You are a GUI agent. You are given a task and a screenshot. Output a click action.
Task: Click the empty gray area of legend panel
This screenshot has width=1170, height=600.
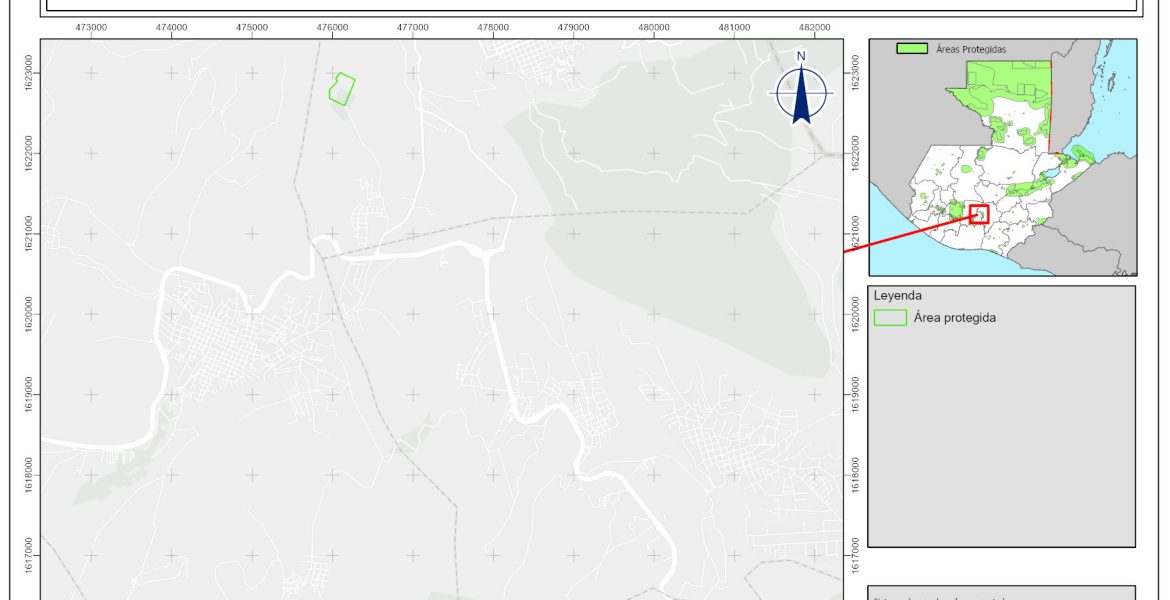[1000, 440]
